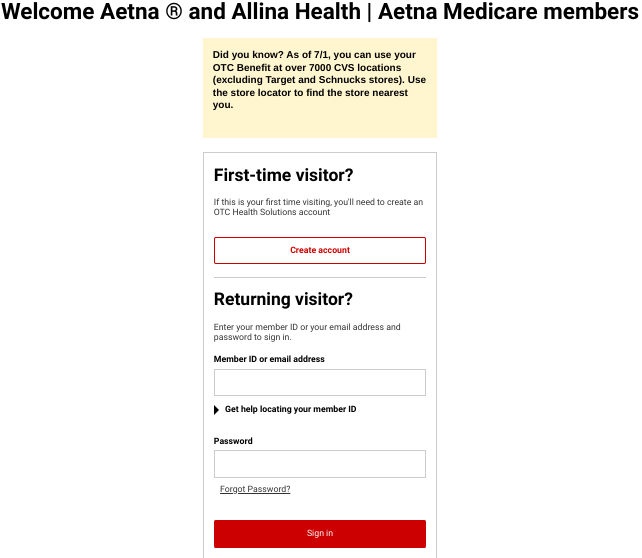The height and width of the screenshot is (558, 642).
Task: Click the Create account button
Action: [x=320, y=250]
